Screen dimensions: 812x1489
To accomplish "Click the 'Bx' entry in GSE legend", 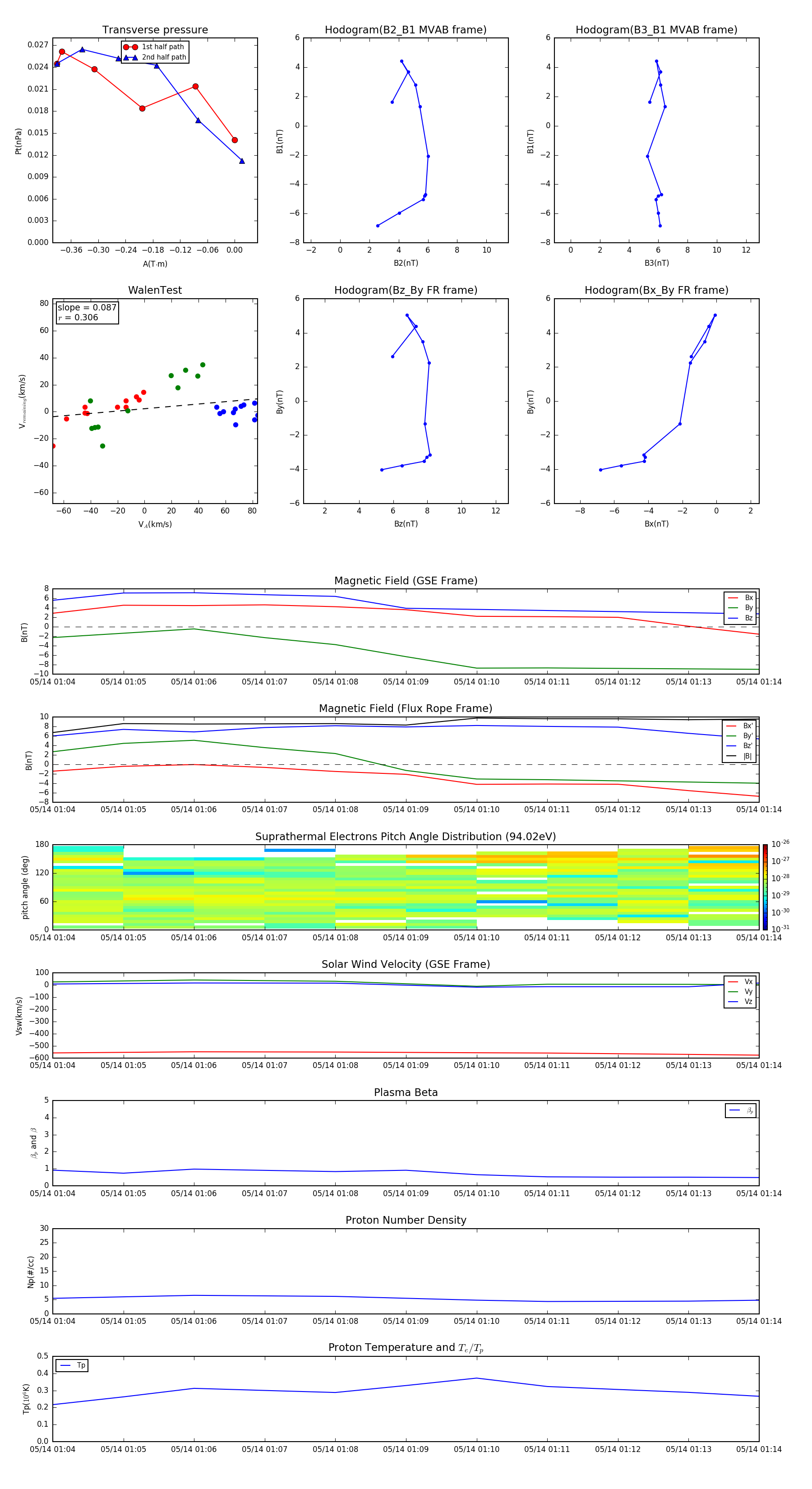I will [x=740, y=598].
